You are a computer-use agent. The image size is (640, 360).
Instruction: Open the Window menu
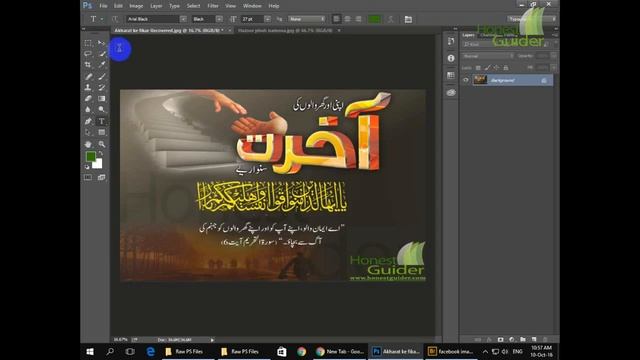pos(252,6)
